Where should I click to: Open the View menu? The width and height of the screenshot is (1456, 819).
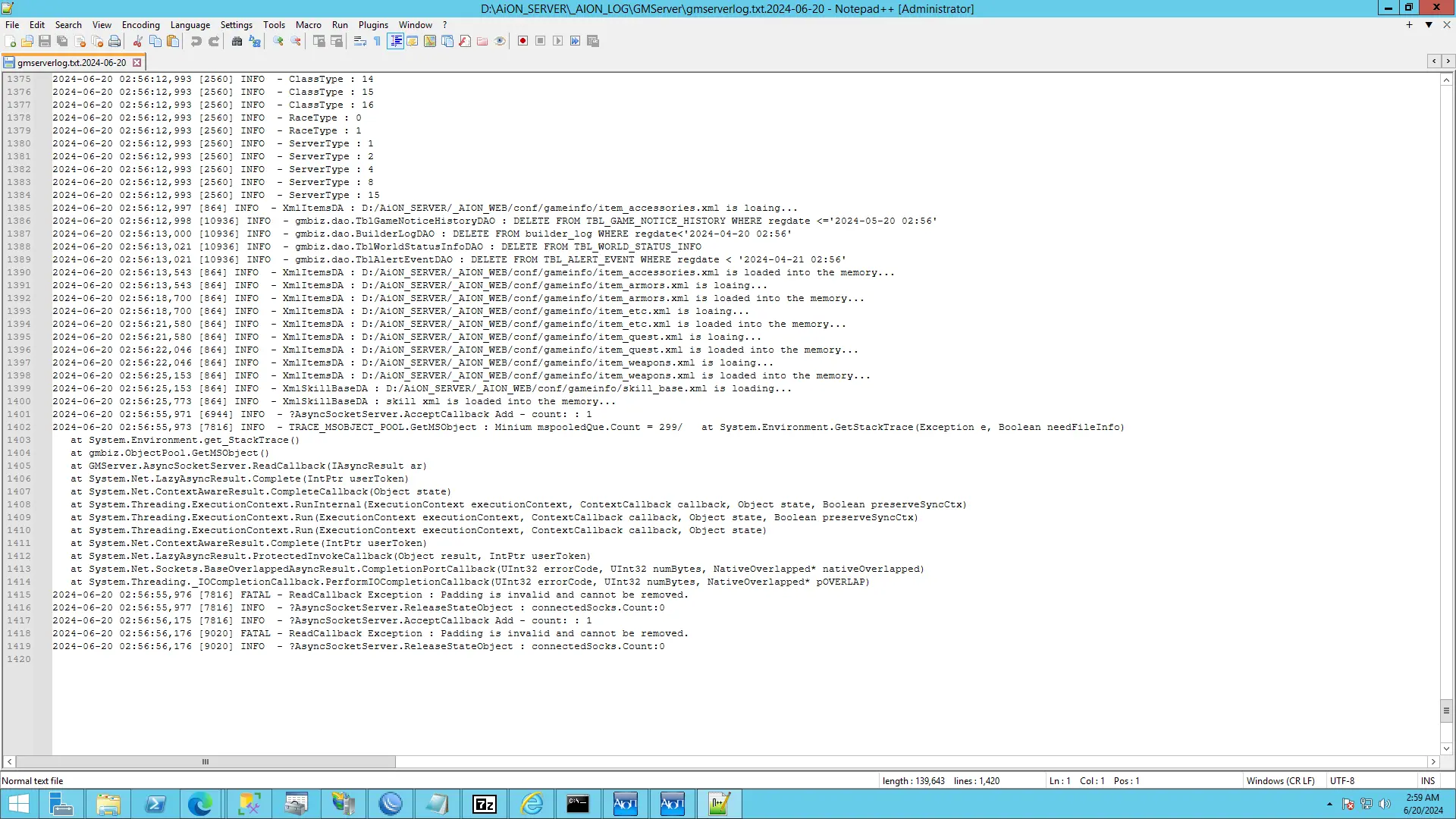pyautogui.click(x=102, y=25)
